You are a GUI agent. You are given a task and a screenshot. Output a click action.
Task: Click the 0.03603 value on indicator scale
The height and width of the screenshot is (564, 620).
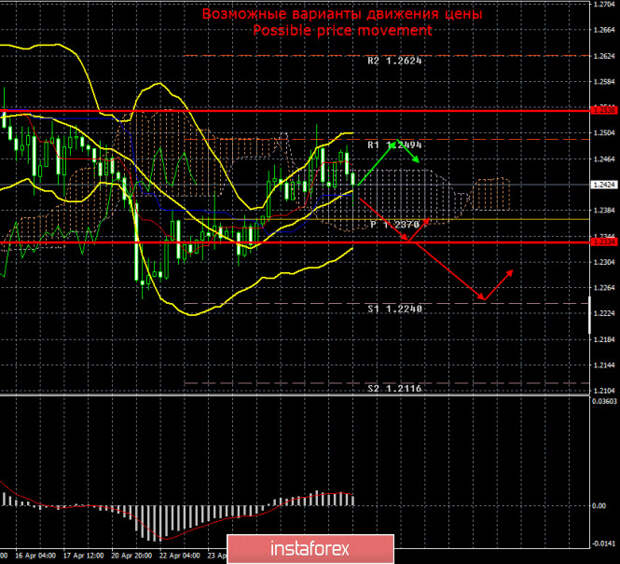coord(605,401)
